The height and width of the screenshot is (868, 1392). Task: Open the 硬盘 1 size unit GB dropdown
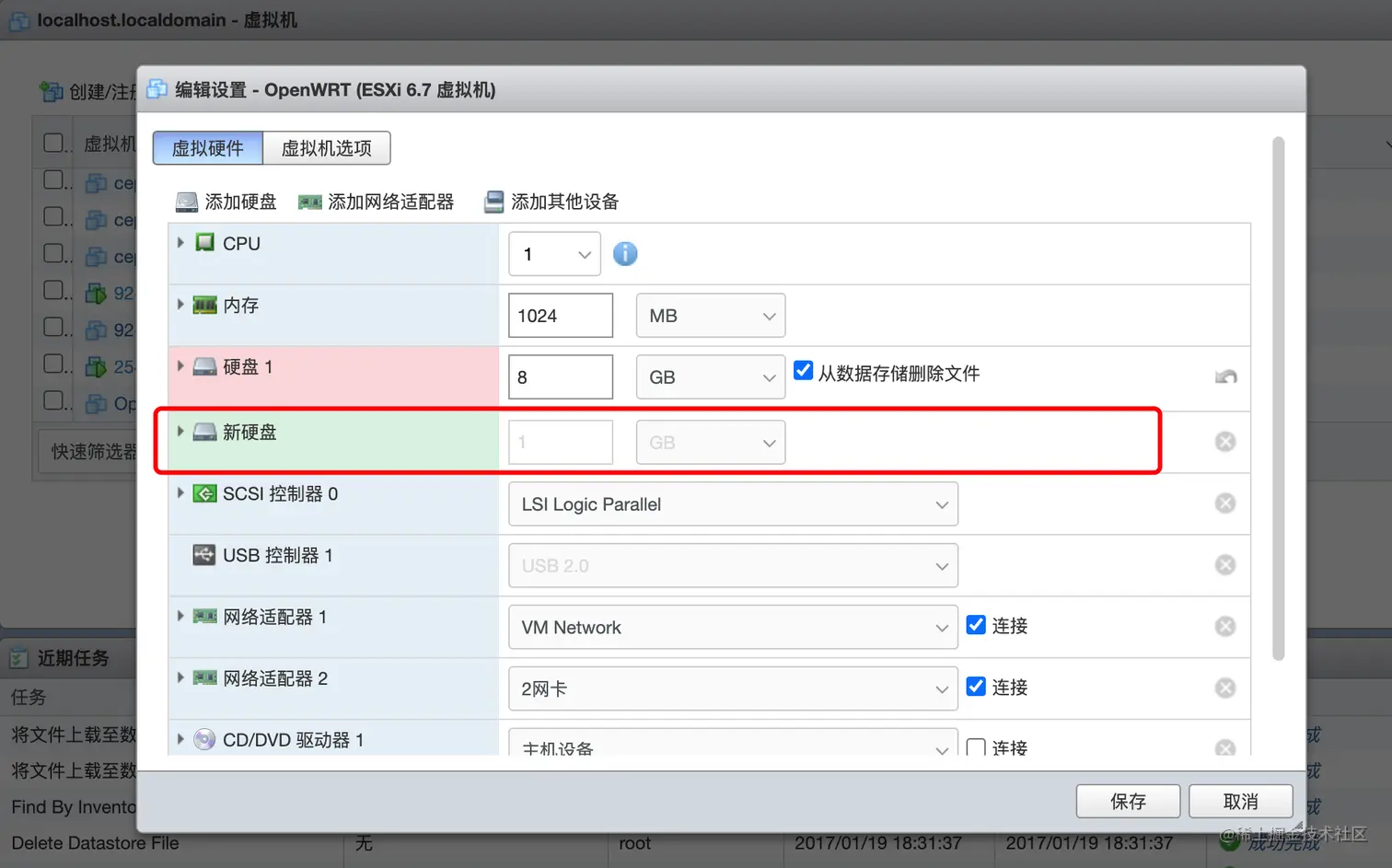click(711, 377)
